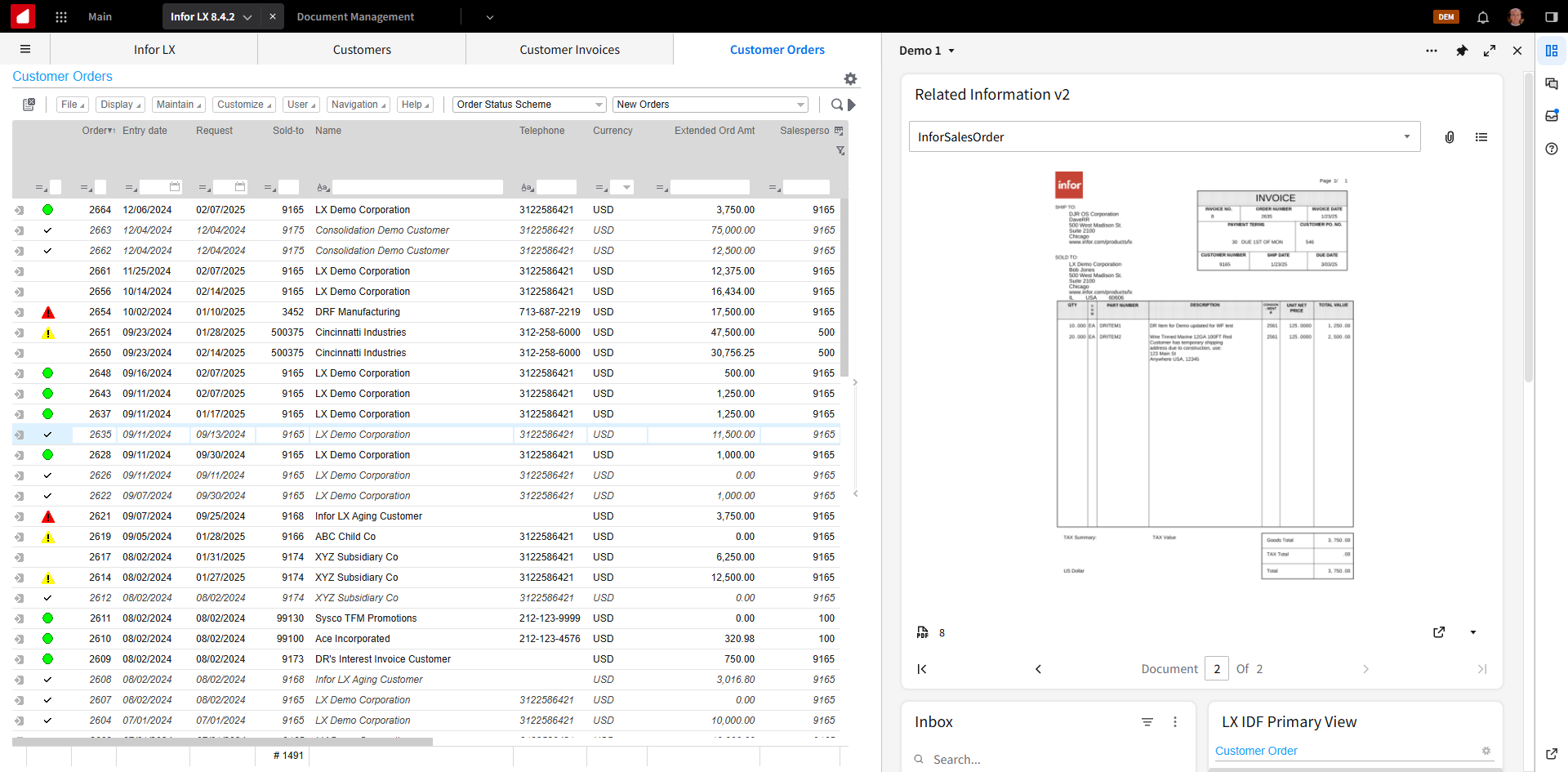Click the PDF file icon below preview
Screen dimensions: 1568x772
click(x=923, y=632)
